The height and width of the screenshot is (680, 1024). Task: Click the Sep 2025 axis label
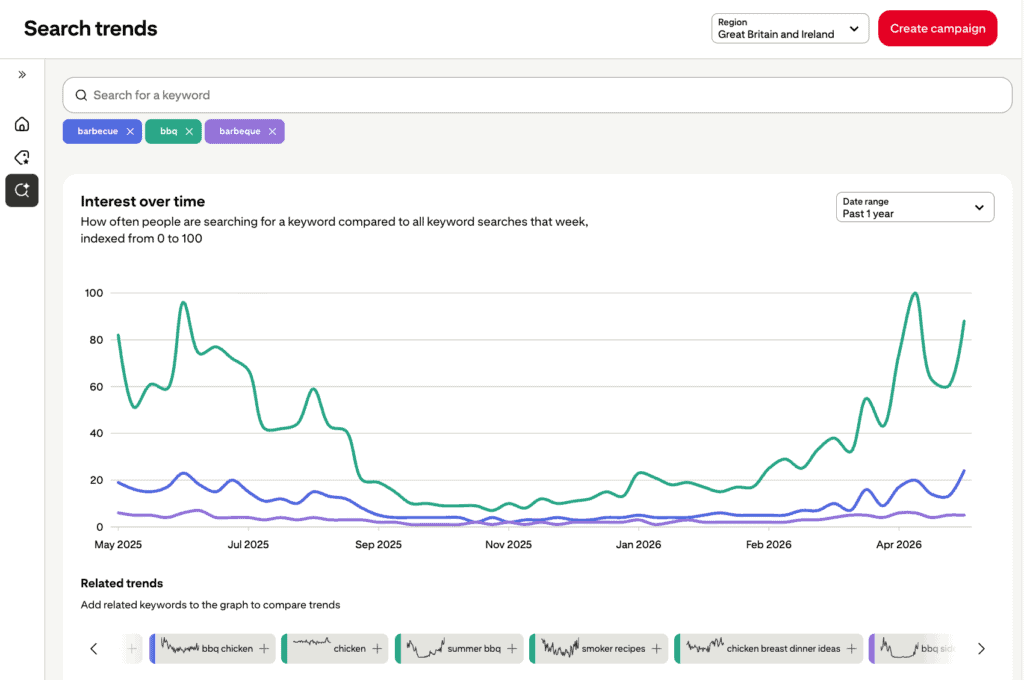tap(378, 545)
